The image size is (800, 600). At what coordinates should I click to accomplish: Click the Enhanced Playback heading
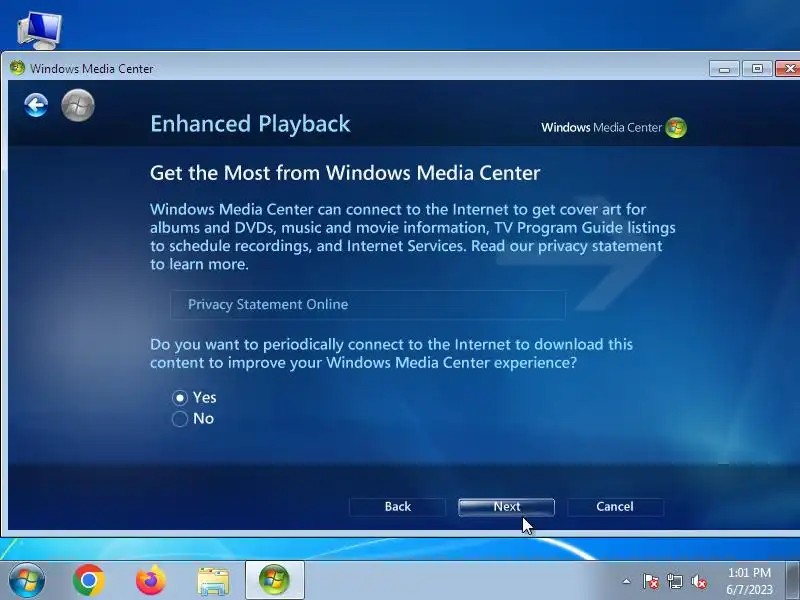pyautogui.click(x=251, y=124)
